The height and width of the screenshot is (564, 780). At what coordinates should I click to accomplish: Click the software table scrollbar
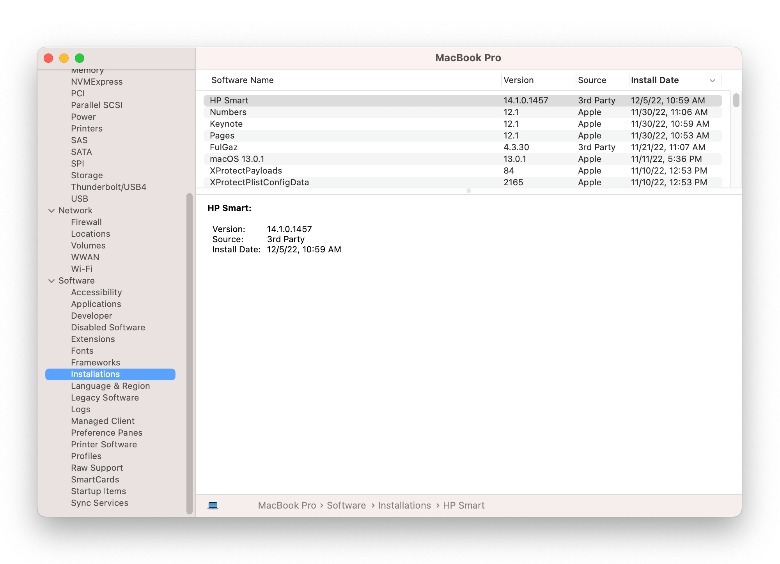(736, 100)
